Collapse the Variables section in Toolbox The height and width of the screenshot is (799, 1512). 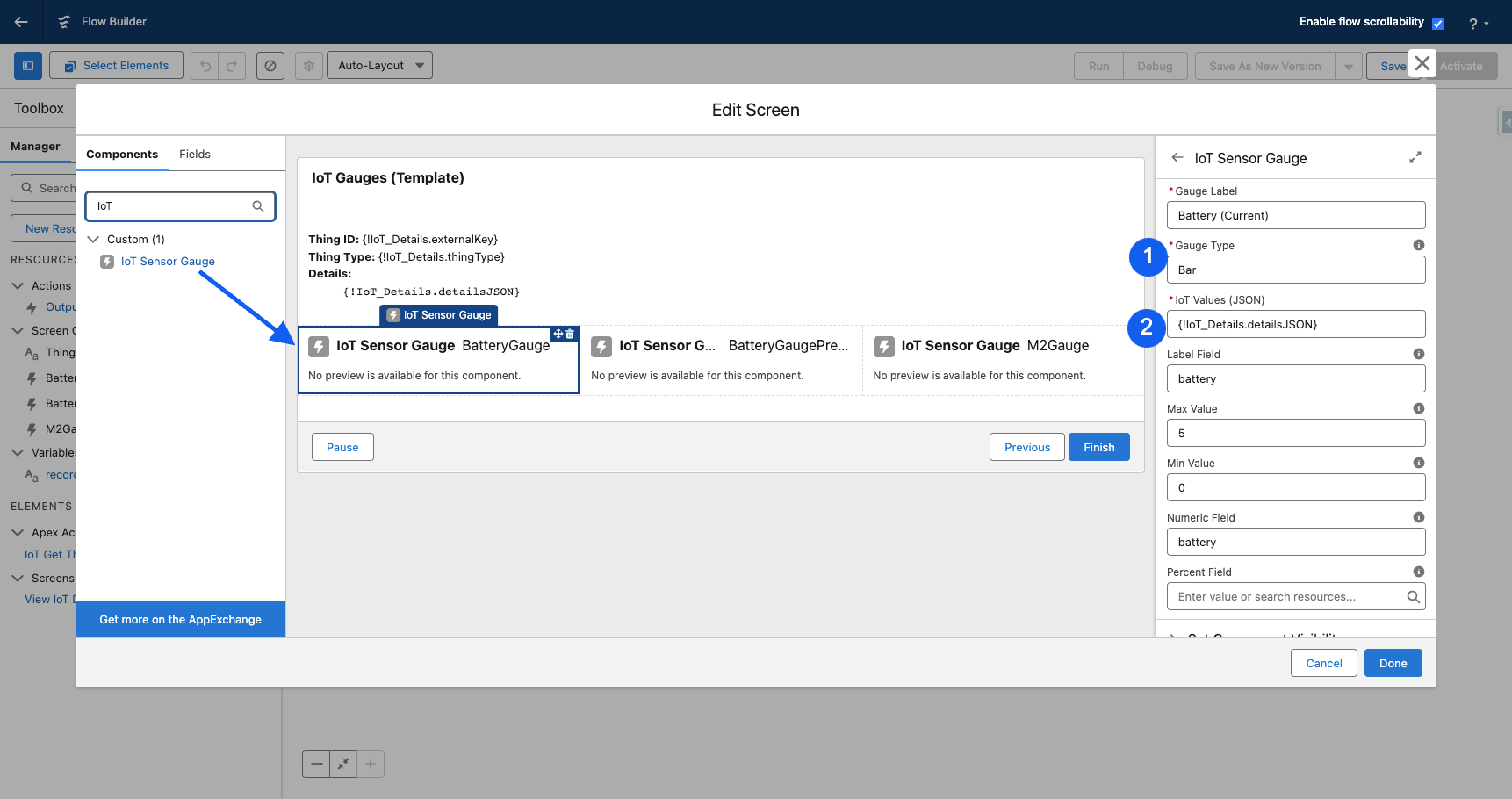(x=18, y=452)
